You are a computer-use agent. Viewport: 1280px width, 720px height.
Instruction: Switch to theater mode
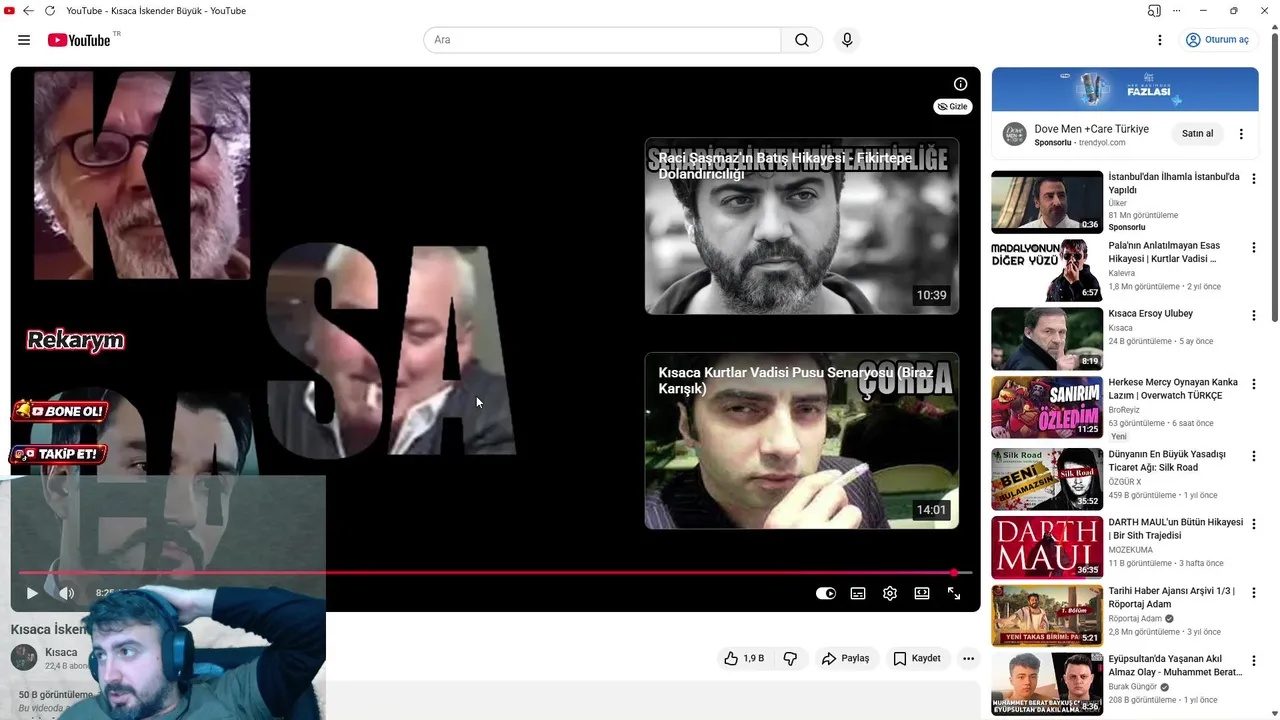922,593
